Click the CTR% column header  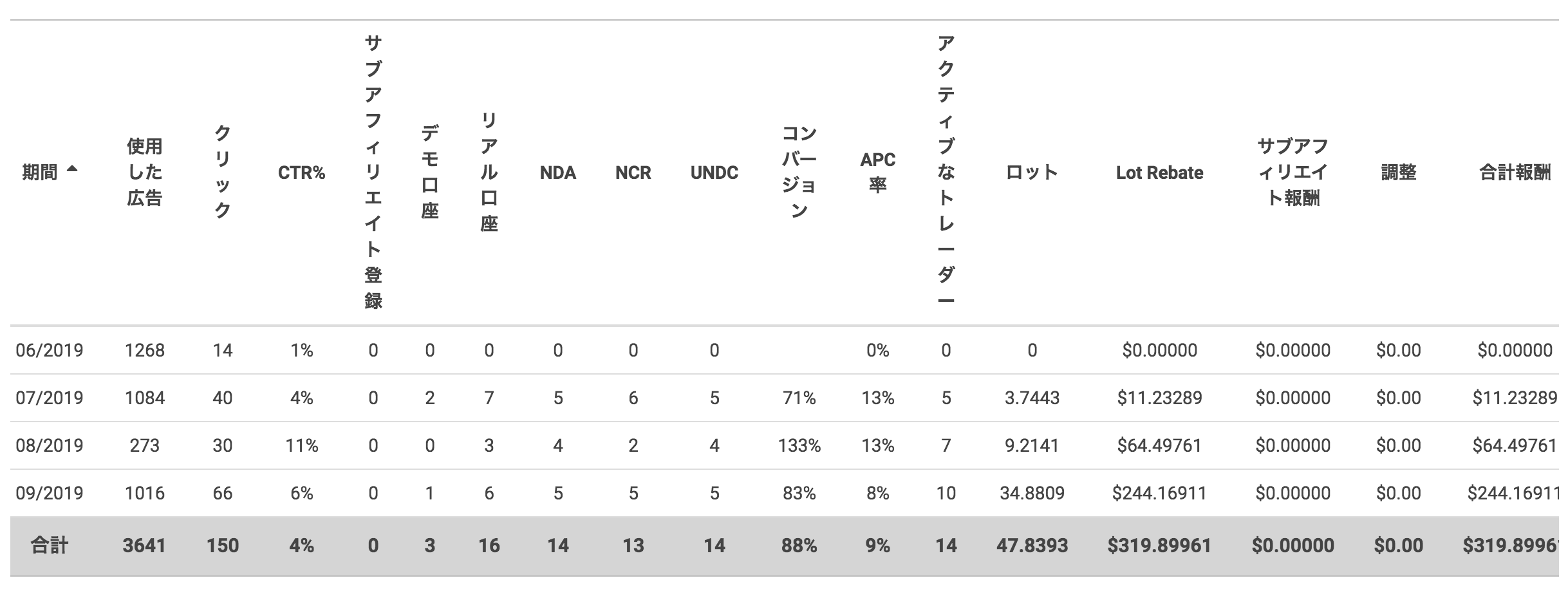tap(301, 172)
